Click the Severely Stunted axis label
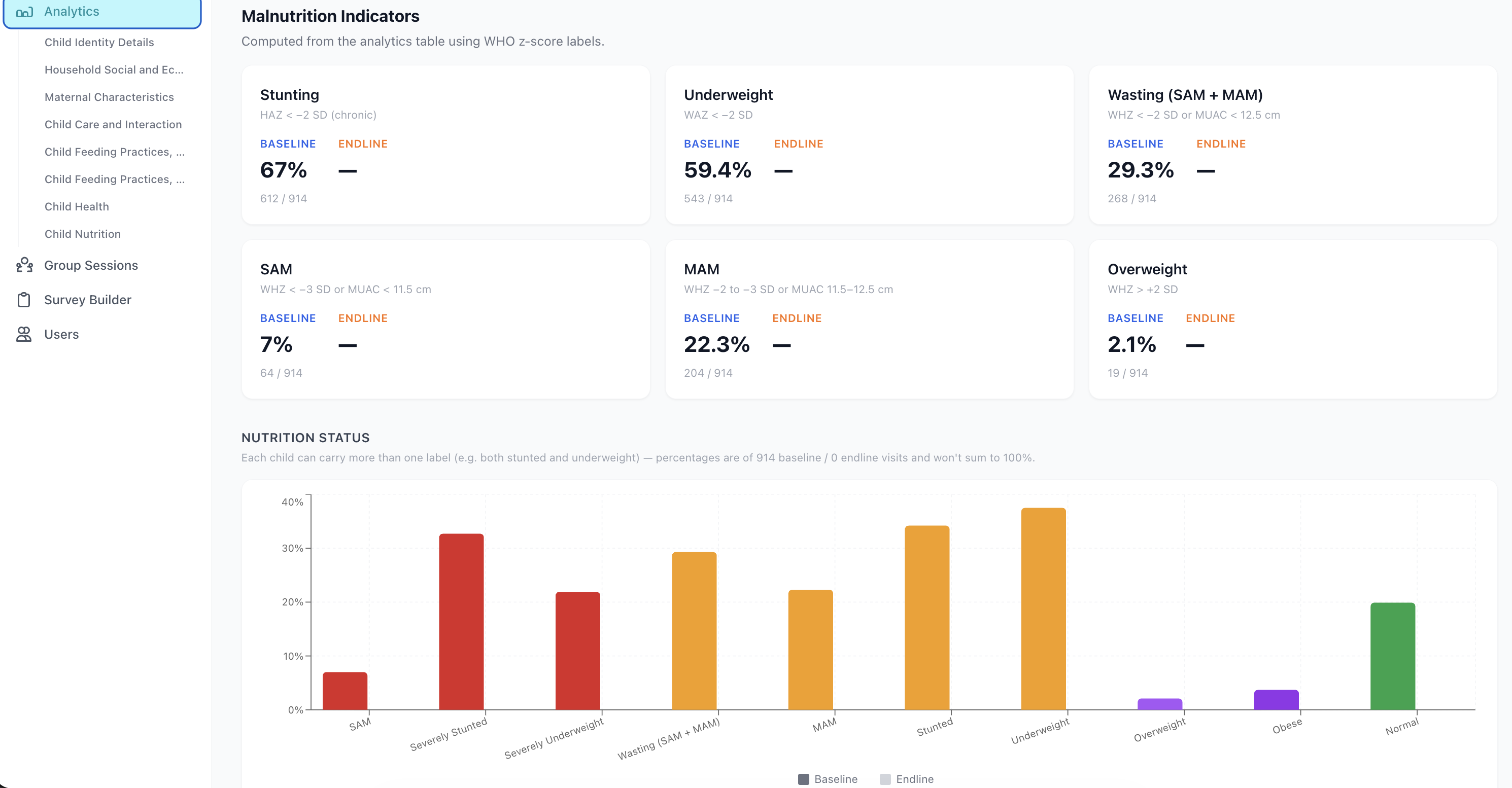Screen dimensions: 1512x788 point(449,734)
